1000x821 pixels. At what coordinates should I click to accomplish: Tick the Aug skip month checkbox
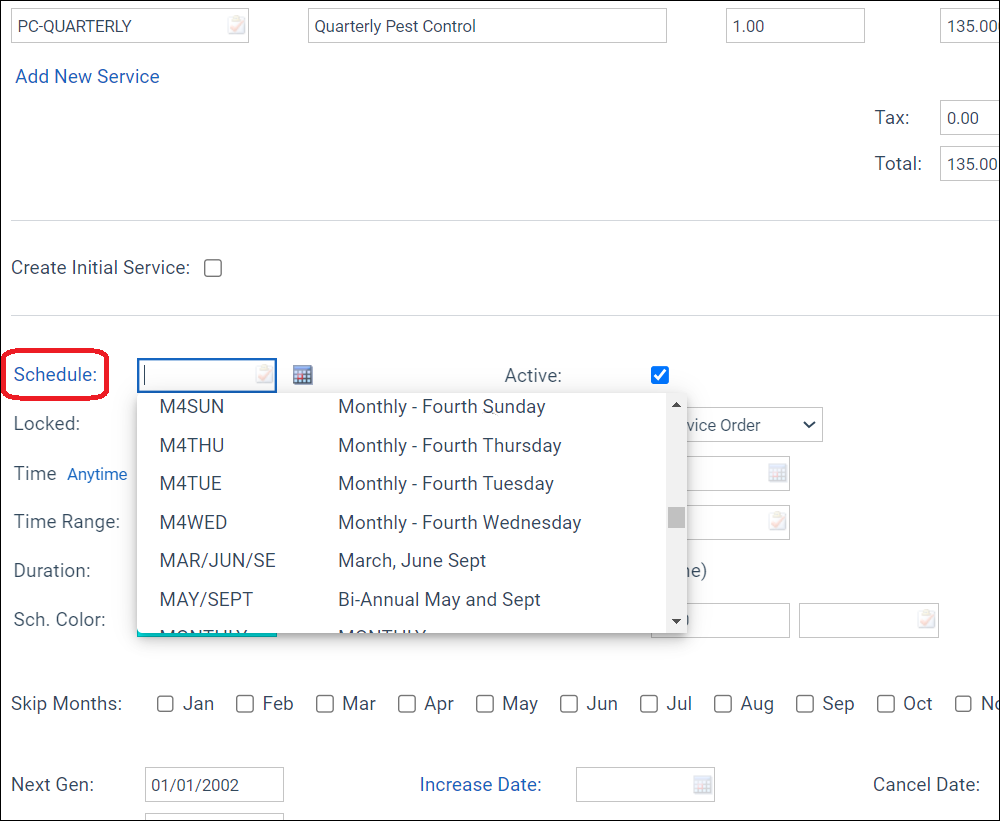(723, 704)
